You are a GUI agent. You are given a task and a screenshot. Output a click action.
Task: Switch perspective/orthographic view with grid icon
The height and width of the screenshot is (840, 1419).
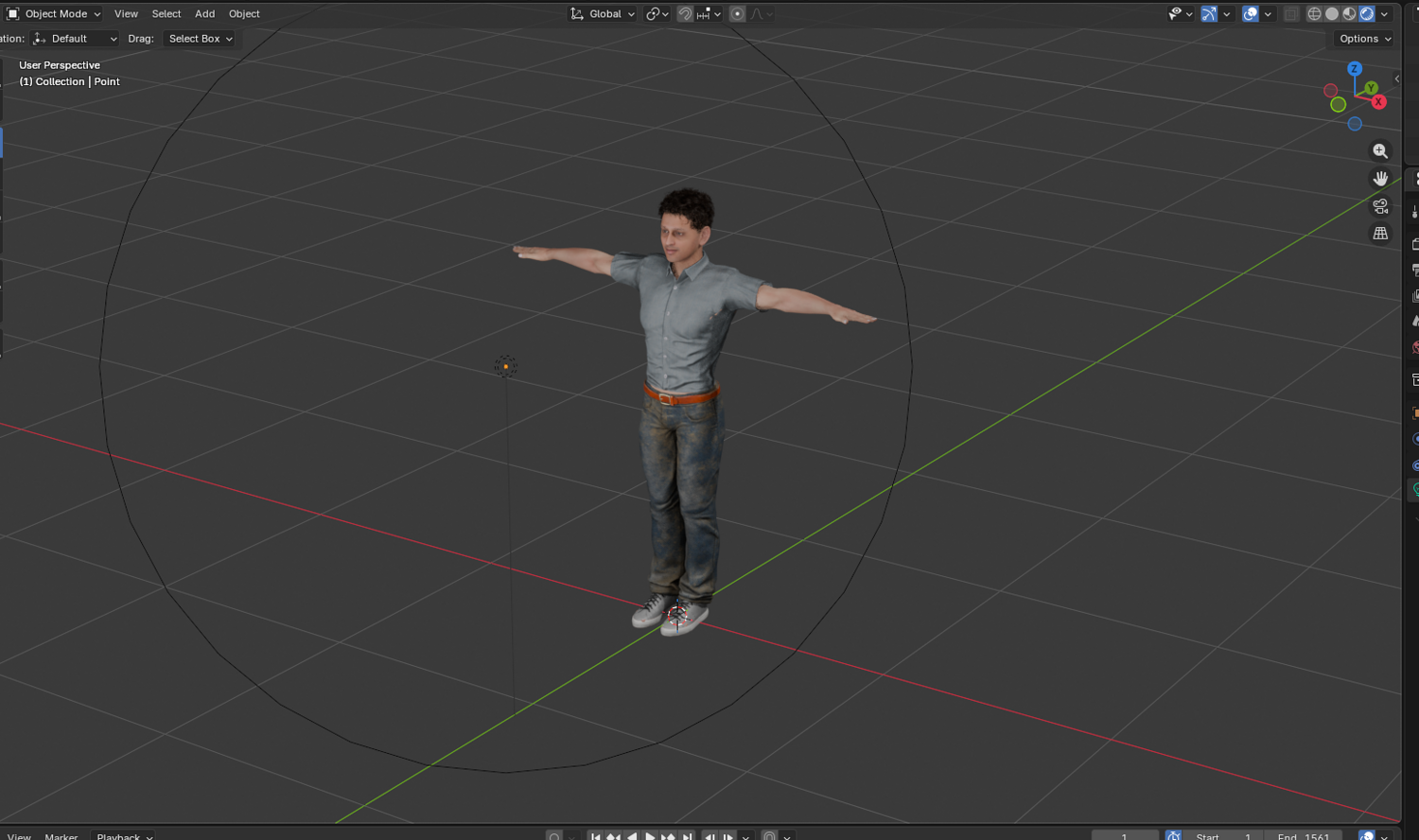point(1380,234)
